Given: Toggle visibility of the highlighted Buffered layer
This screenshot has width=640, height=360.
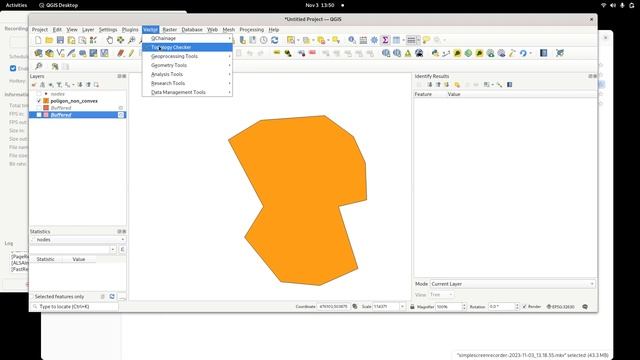Looking at the screenshot, I should [39, 115].
